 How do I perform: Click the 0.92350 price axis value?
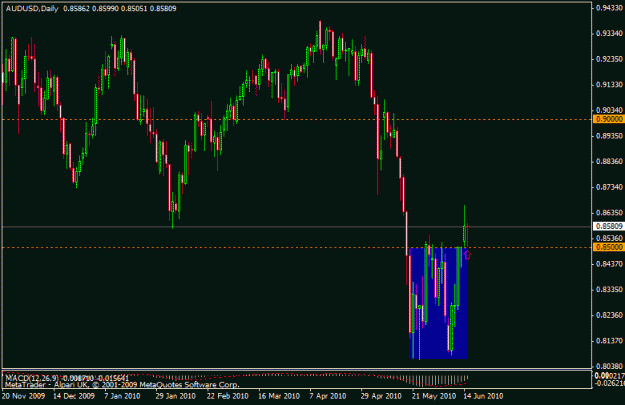pos(609,59)
